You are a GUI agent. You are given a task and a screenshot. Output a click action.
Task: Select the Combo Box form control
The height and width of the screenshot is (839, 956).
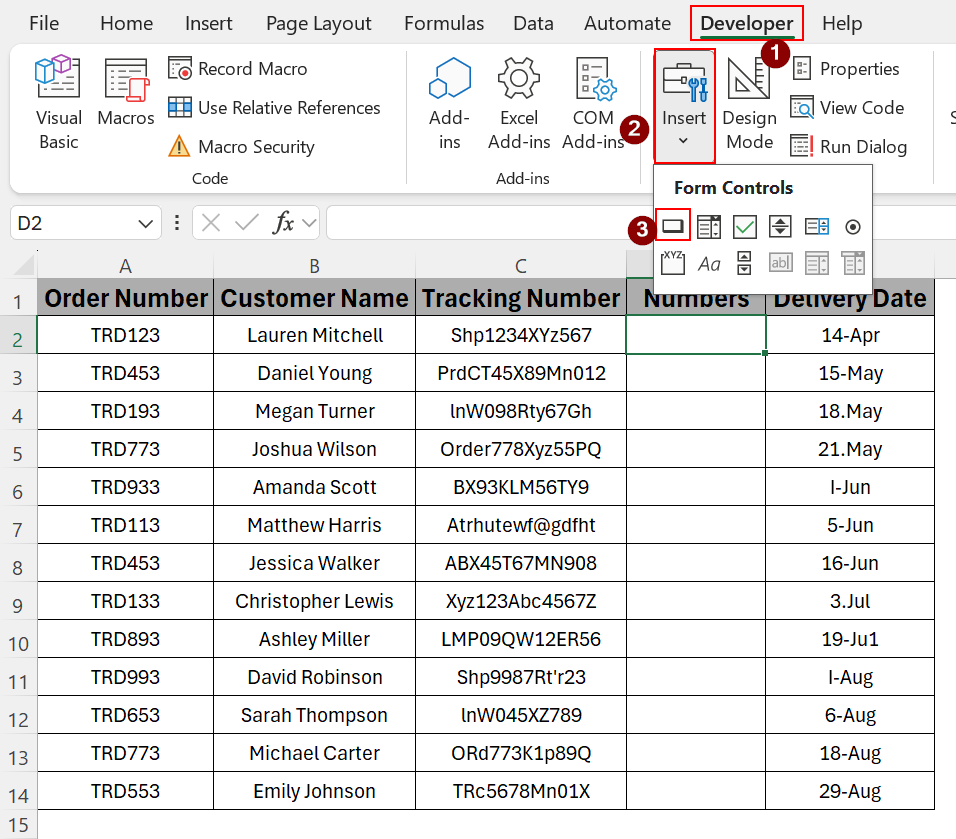(709, 227)
